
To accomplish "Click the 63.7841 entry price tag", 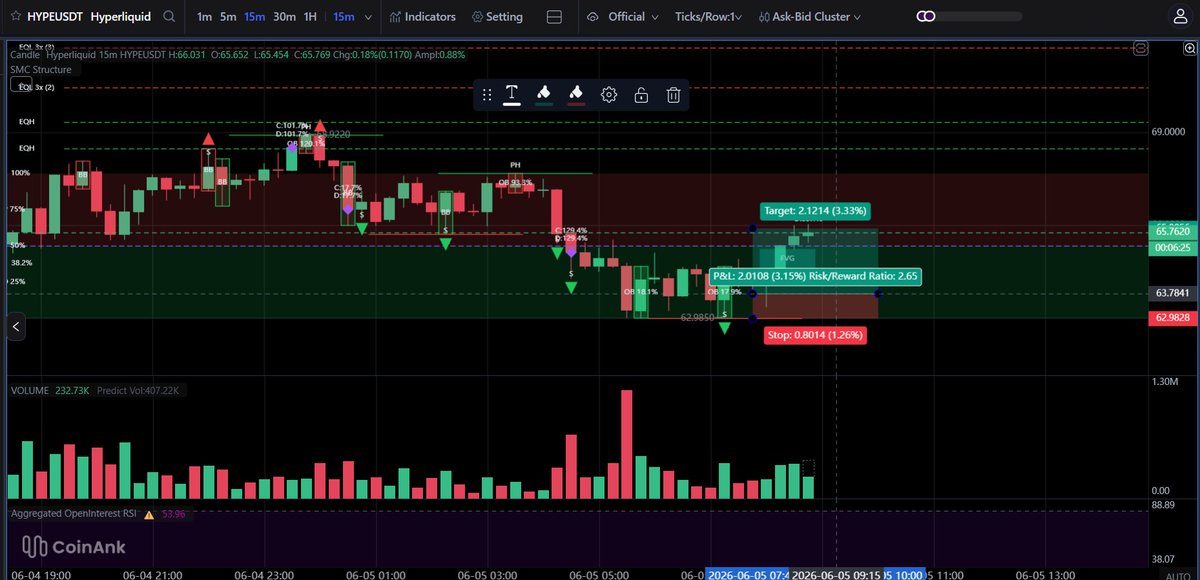I will coord(1172,293).
